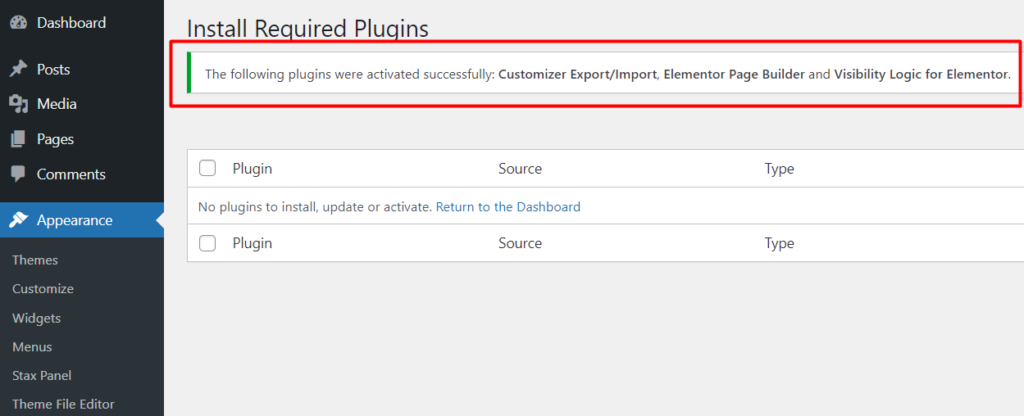Open the Posts menu
Image resolution: width=1024 pixels, height=416 pixels.
(x=54, y=69)
